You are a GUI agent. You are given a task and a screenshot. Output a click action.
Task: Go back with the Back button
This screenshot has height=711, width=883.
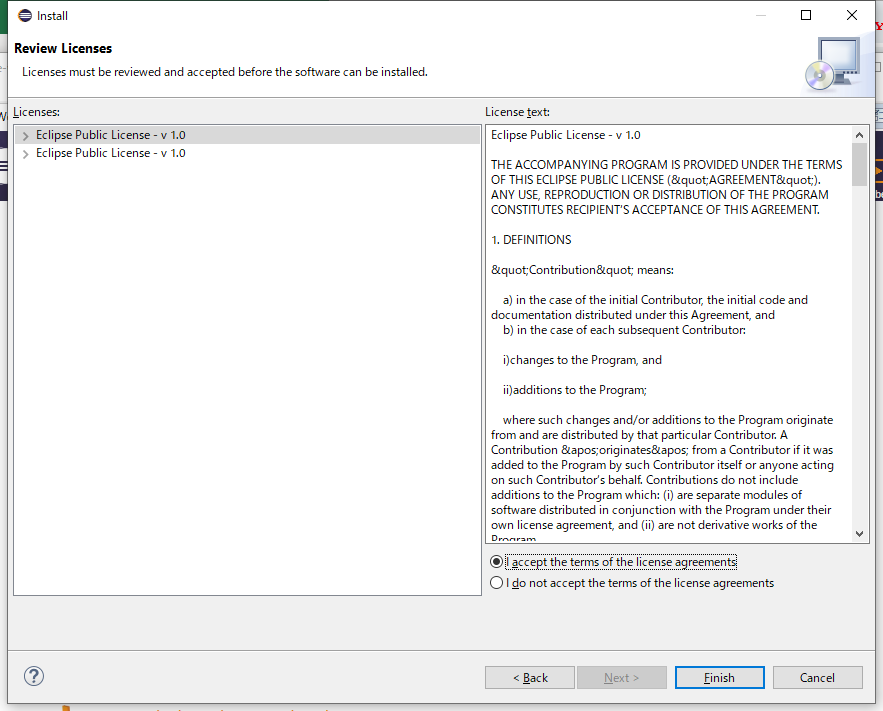click(x=530, y=677)
